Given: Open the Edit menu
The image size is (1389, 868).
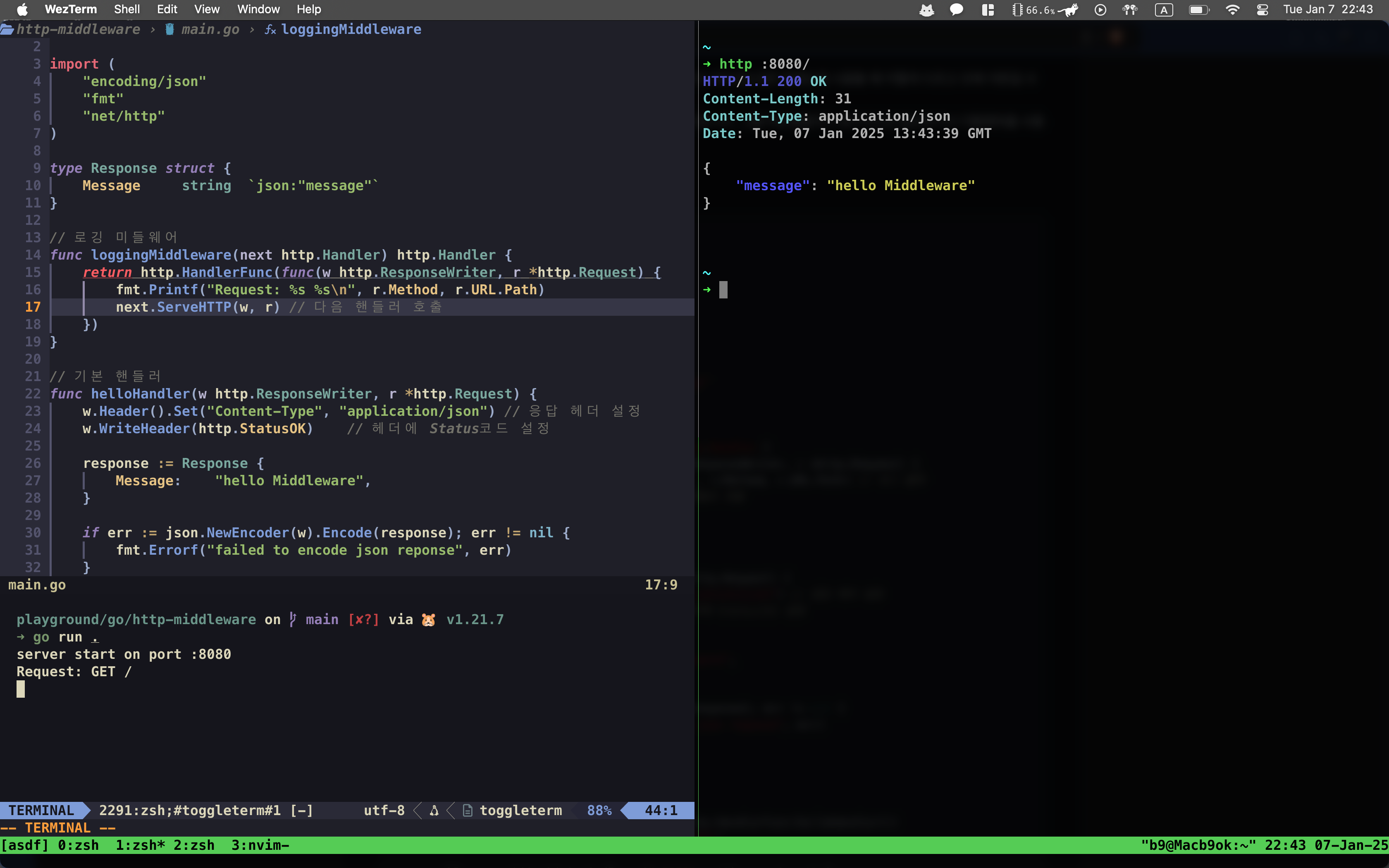Looking at the screenshot, I should point(167,9).
